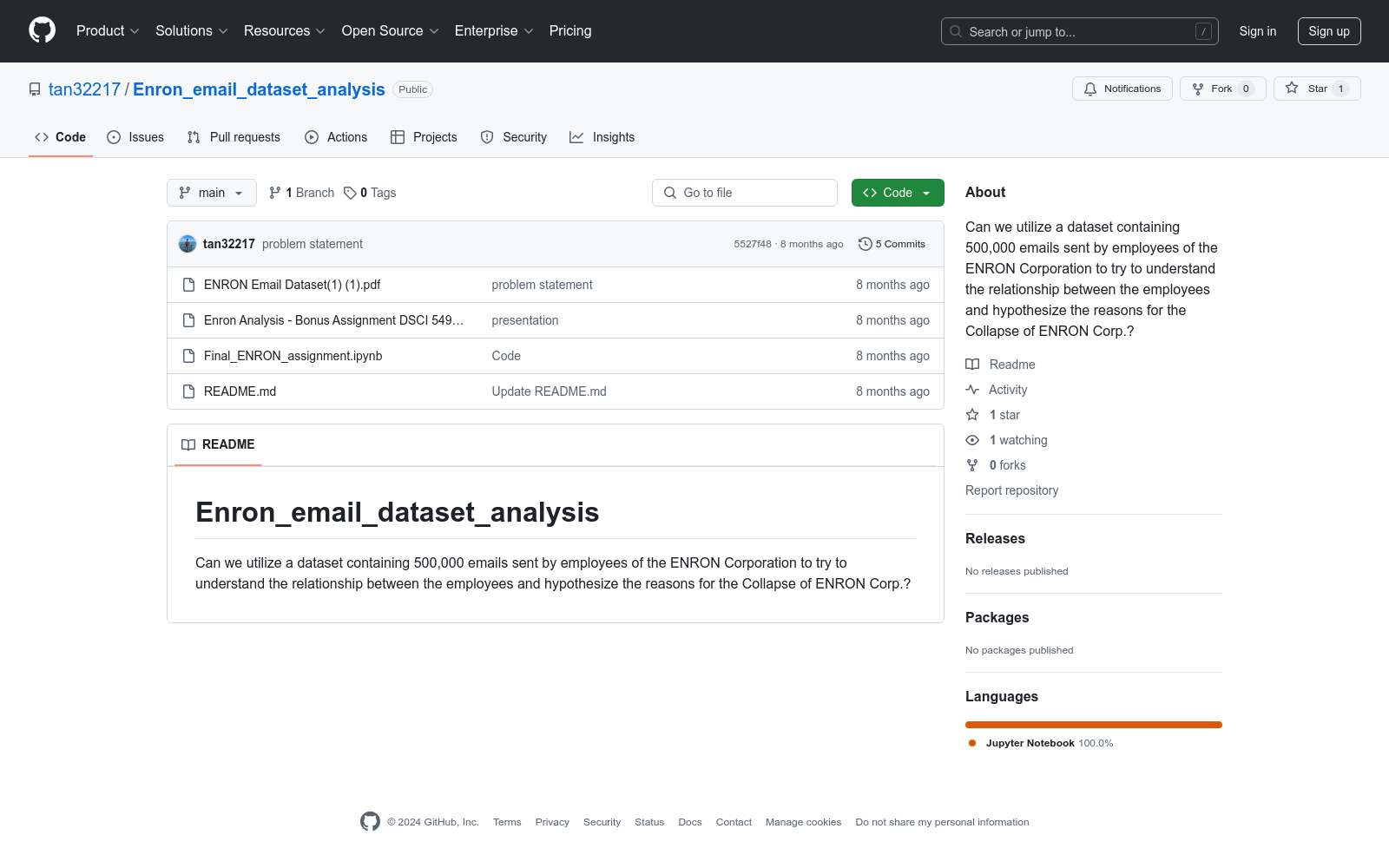Click the GitHub logo in footer
The image size is (1389, 868).
370,822
